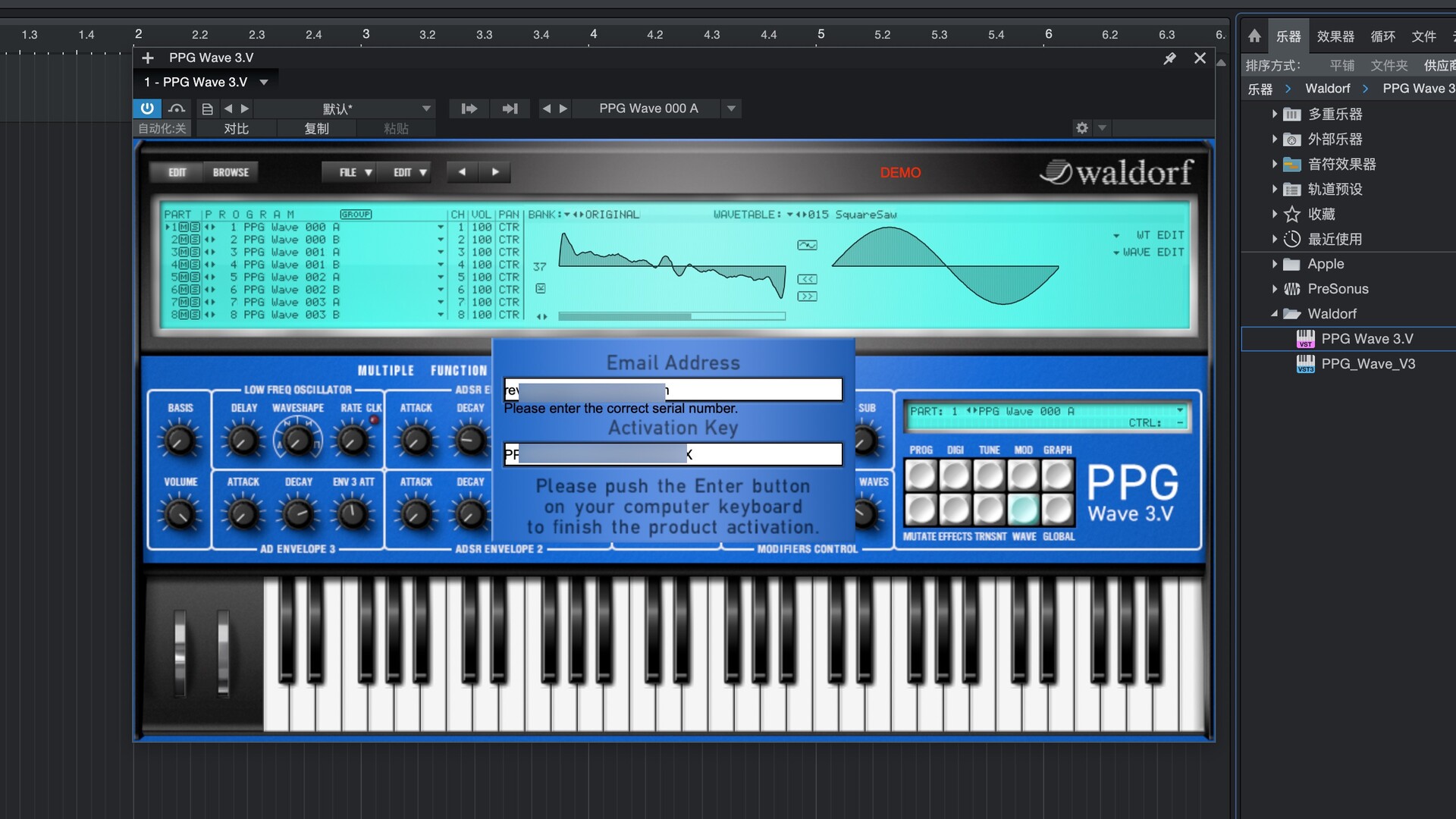This screenshot has height=819, width=1456.
Task: Open the plugin gear settings icon
Action: (1082, 128)
